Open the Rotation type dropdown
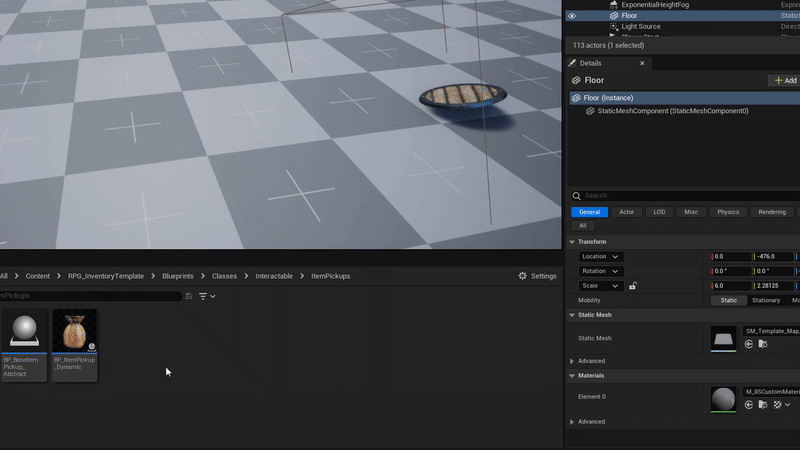Viewport: 800px width, 450px height. point(601,271)
